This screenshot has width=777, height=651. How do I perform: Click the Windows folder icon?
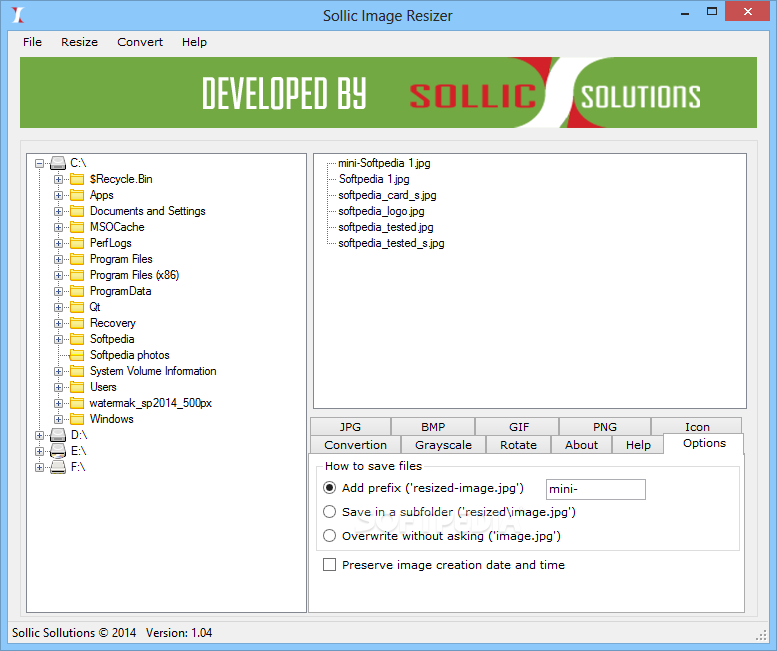coord(77,419)
